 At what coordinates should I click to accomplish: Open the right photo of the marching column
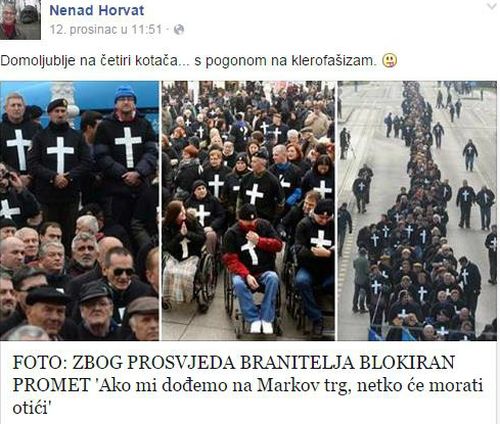pos(417,210)
